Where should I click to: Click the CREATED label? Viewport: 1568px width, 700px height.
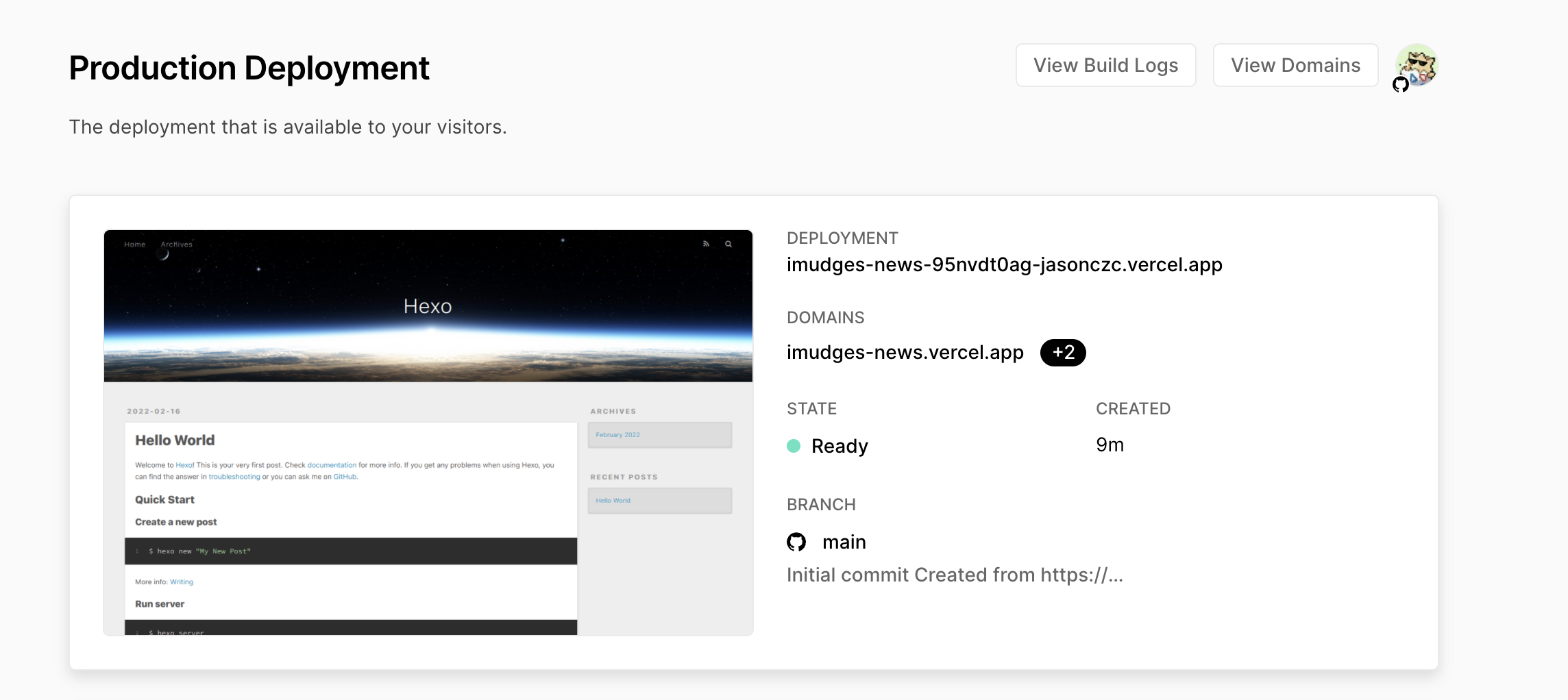1133,408
